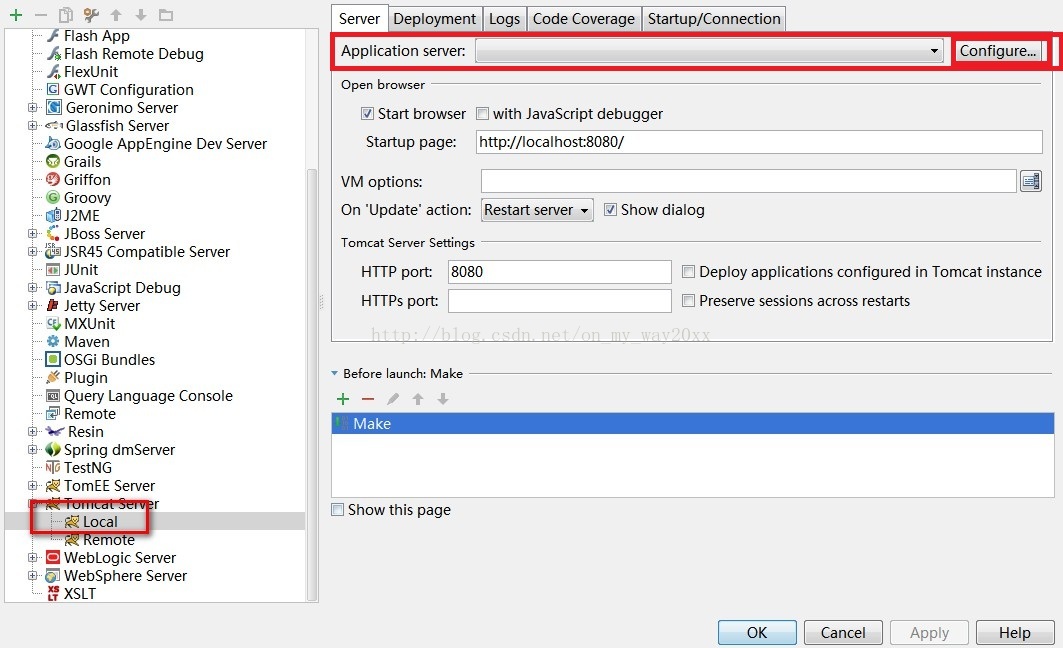Add before launch task green plus
Image resolution: width=1063 pixels, height=648 pixels.
(x=343, y=399)
